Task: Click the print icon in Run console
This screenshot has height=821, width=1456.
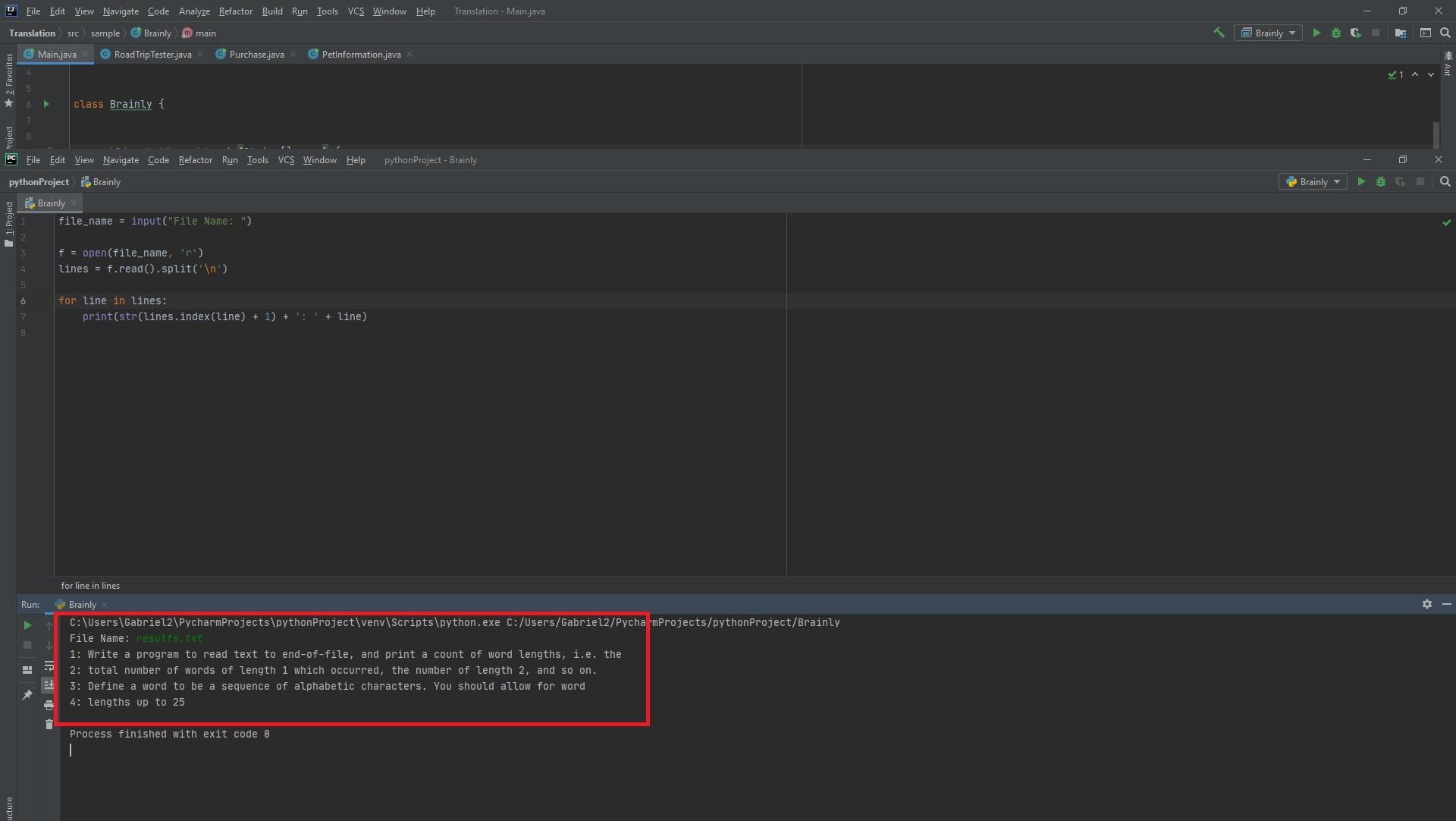Action: click(49, 705)
